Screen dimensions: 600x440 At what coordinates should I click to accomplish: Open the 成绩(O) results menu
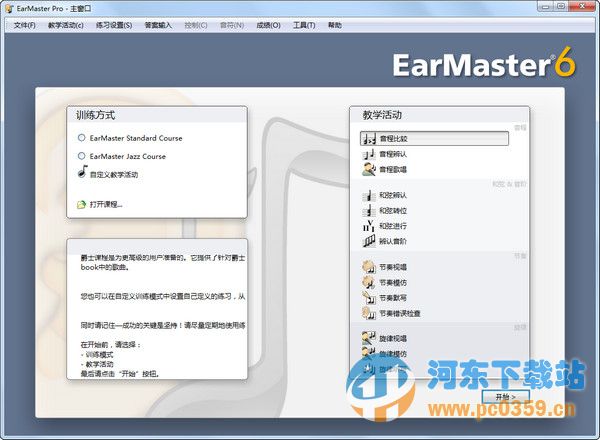pos(268,25)
